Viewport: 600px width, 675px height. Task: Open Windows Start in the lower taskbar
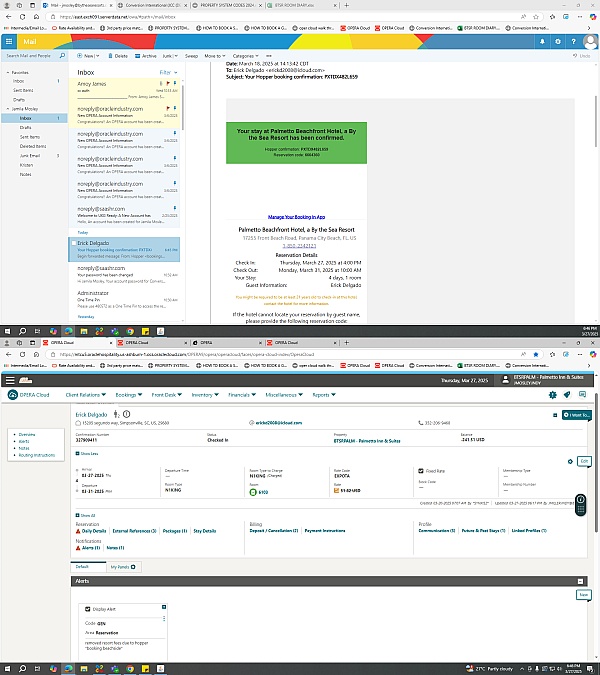click(x=7, y=669)
